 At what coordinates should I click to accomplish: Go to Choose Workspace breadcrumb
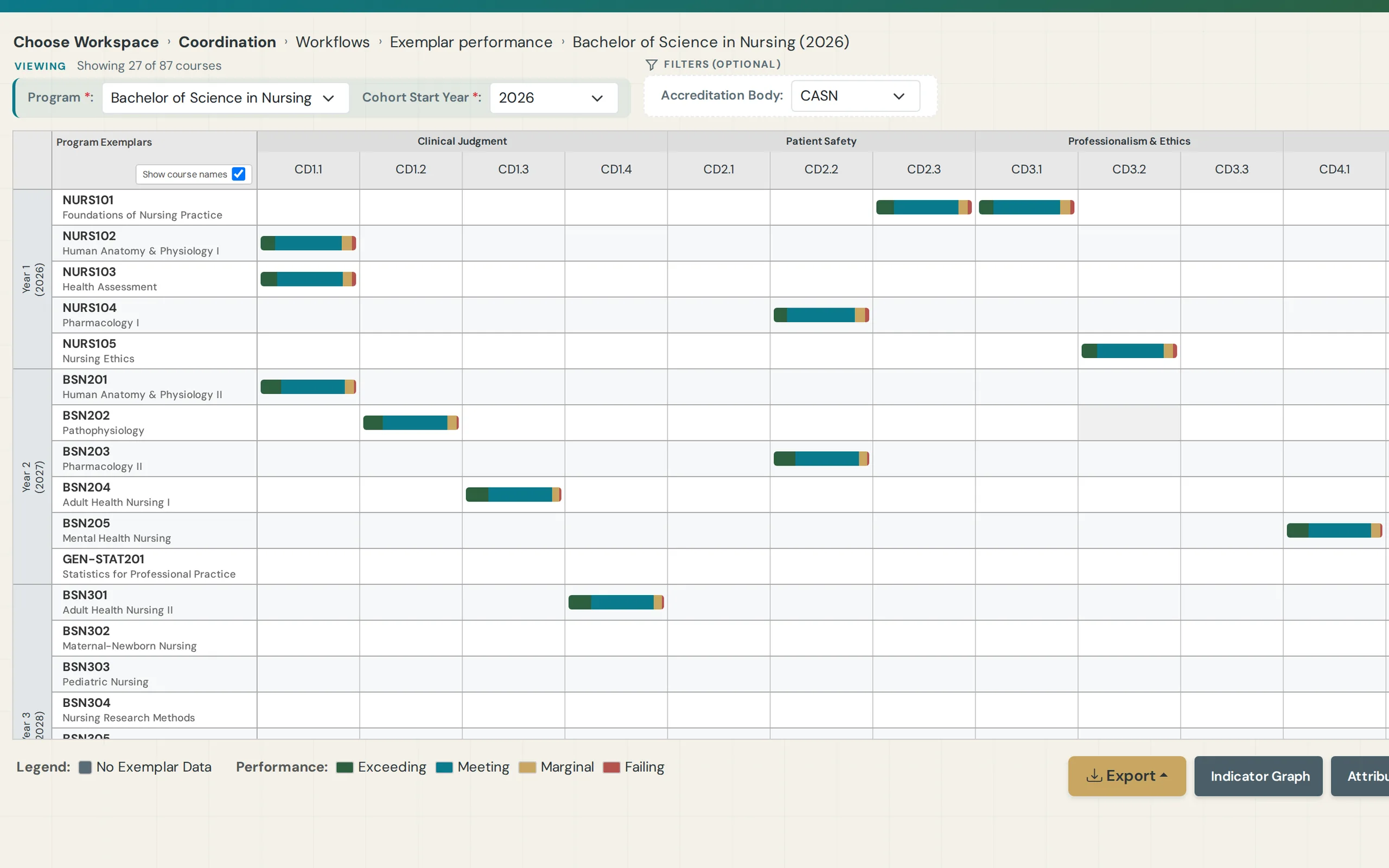coord(86,42)
